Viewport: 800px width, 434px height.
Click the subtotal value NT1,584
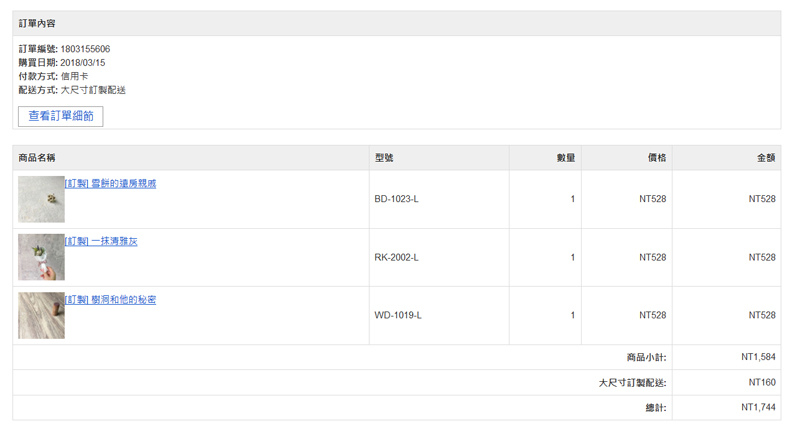(x=758, y=357)
